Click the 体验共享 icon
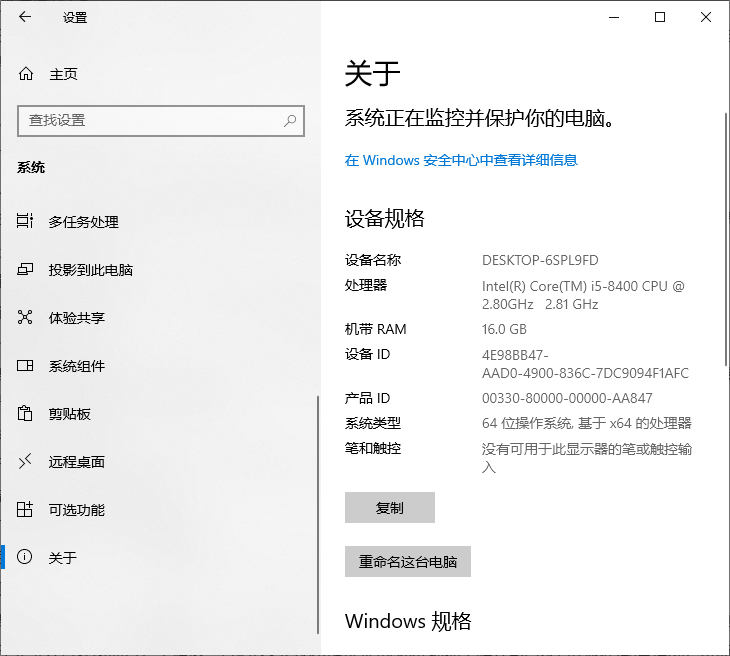 tap(26, 318)
